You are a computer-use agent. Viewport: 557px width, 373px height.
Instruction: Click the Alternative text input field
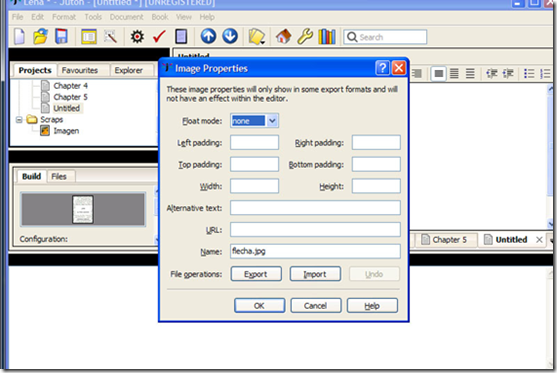[315, 208]
